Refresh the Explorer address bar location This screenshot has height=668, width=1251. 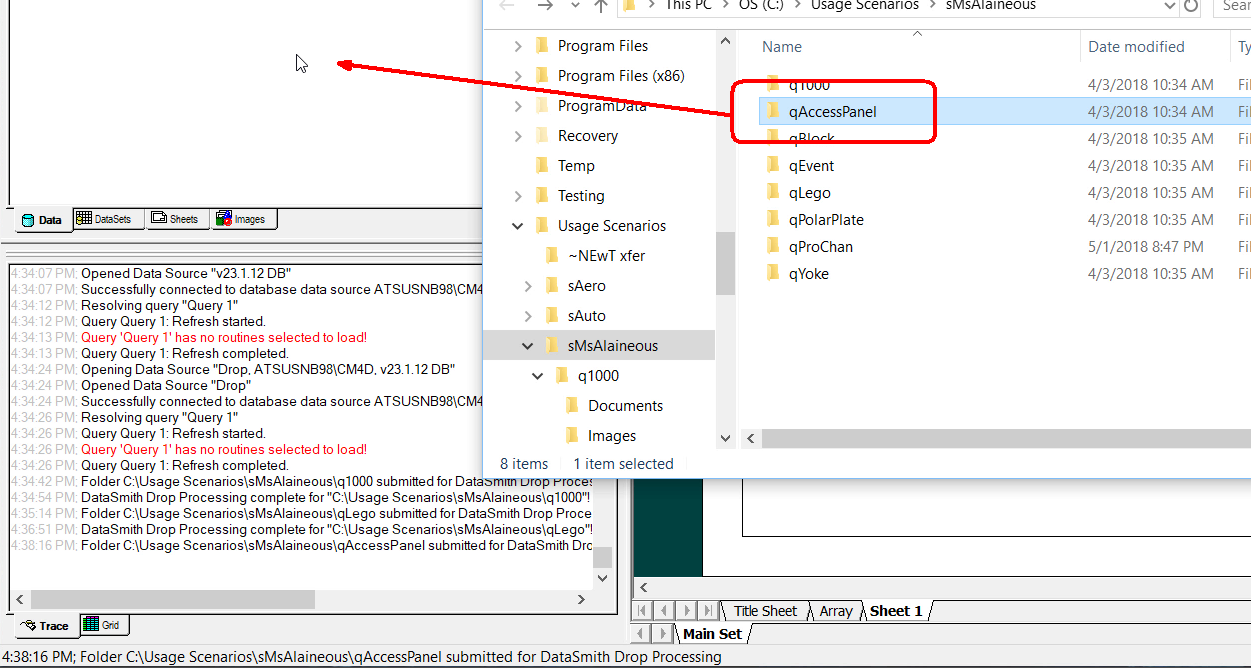1190,6
